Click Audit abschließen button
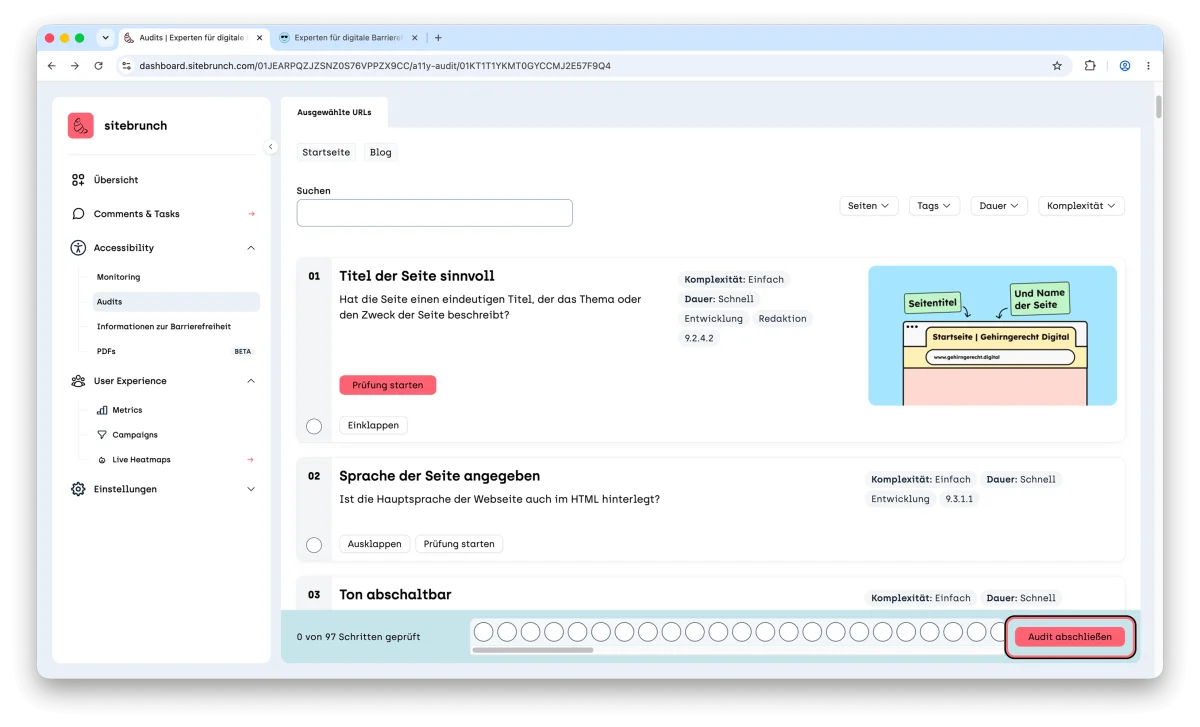This screenshot has height=727, width=1200. coord(1070,637)
